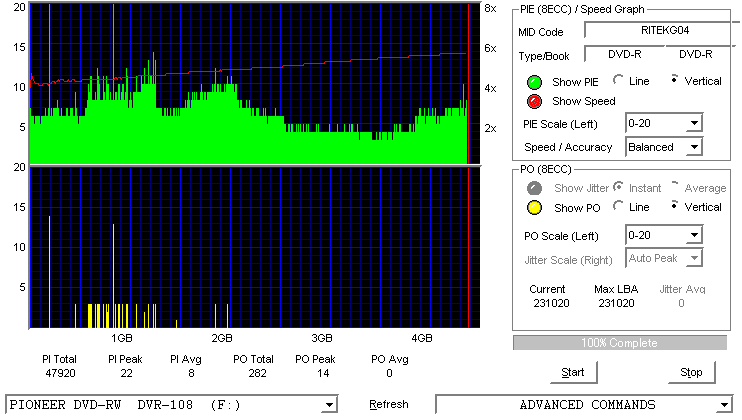Click the Start button
Image resolution: width=742 pixels, height=420 pixels.
point(573,373)
